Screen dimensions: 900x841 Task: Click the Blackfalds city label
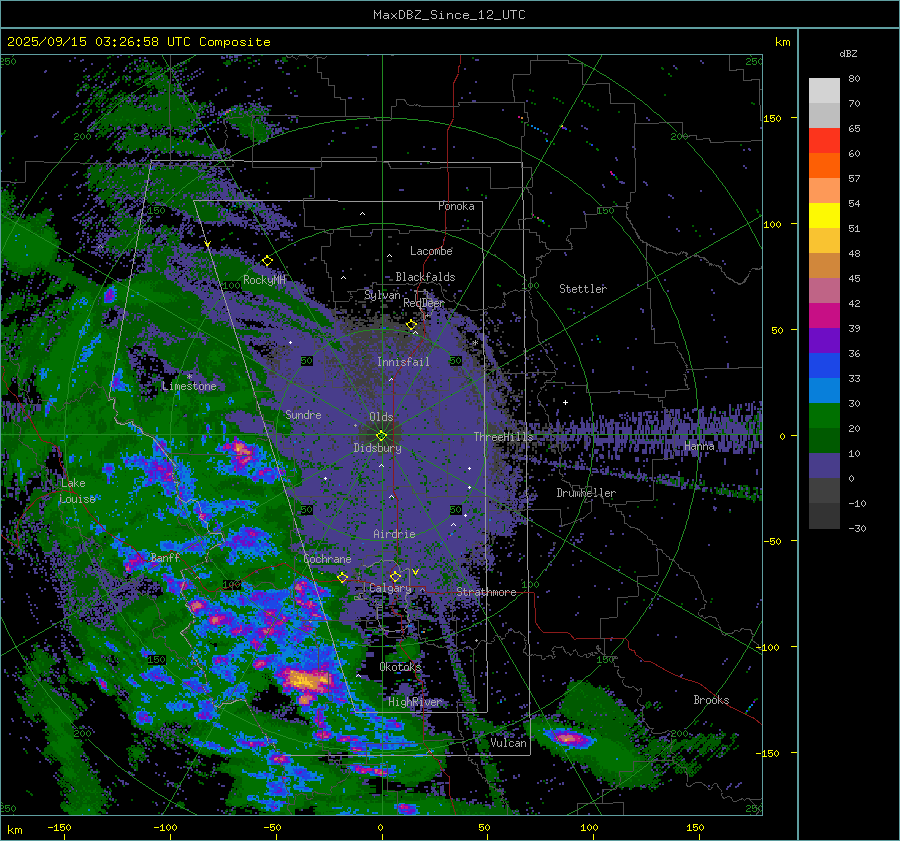pos(425,277)
